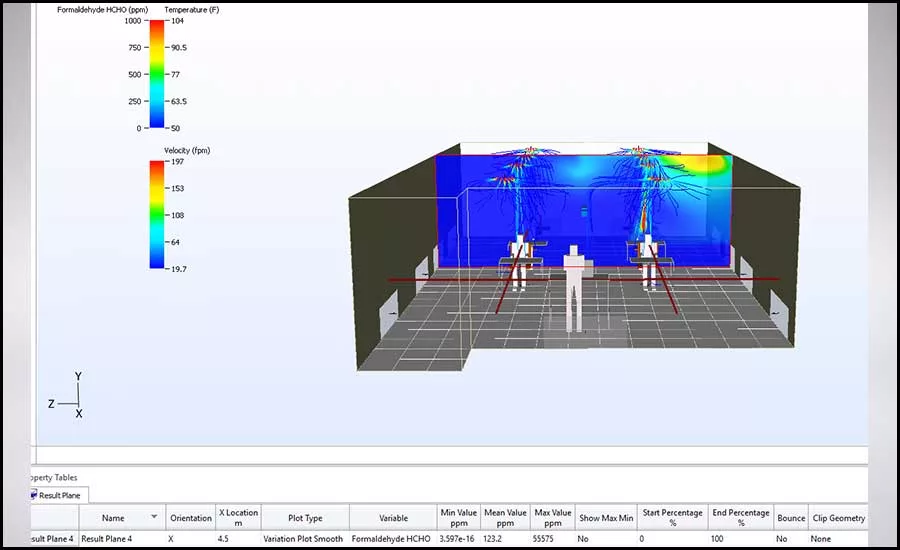Click the Variable column header

point(393,517)
